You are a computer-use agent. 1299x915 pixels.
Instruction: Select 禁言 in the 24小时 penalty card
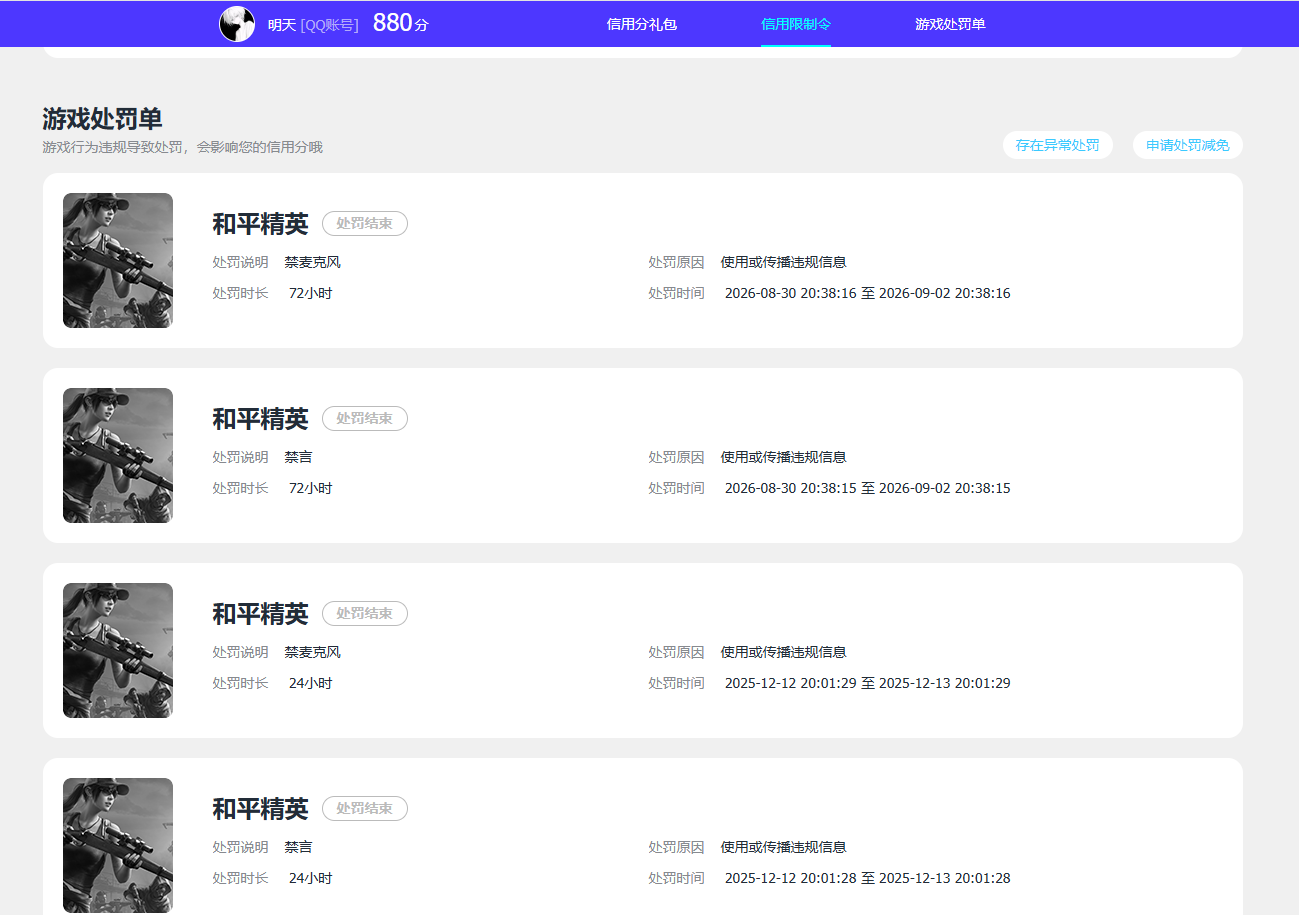point(299,847)
